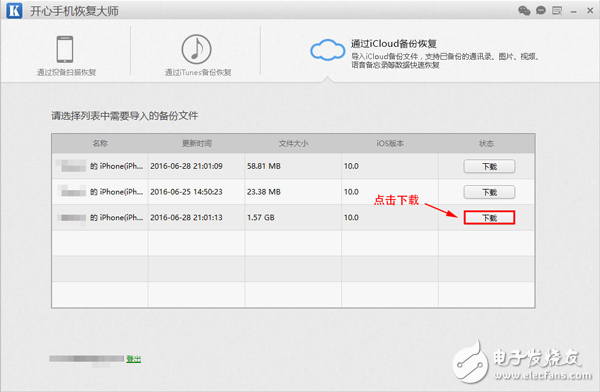Click the blue K app logo

tap(14, 10)
